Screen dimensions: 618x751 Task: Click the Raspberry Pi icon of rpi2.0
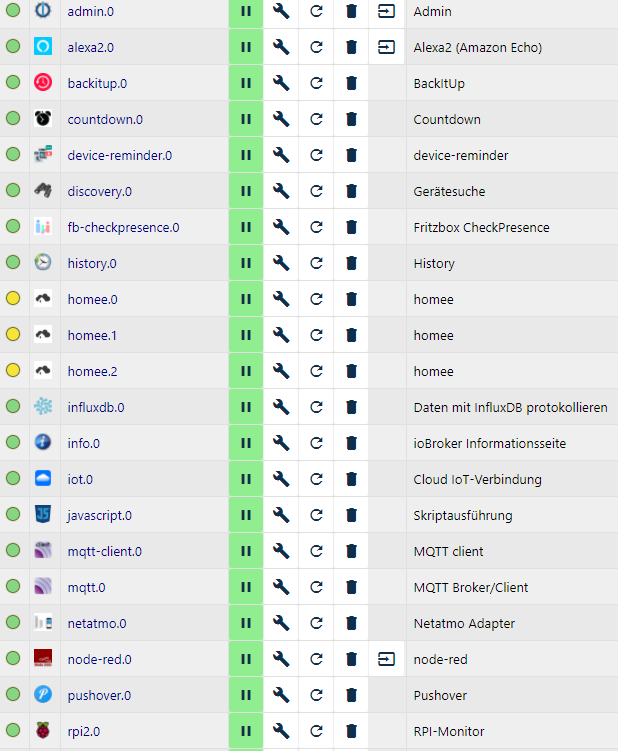point(43,731)
